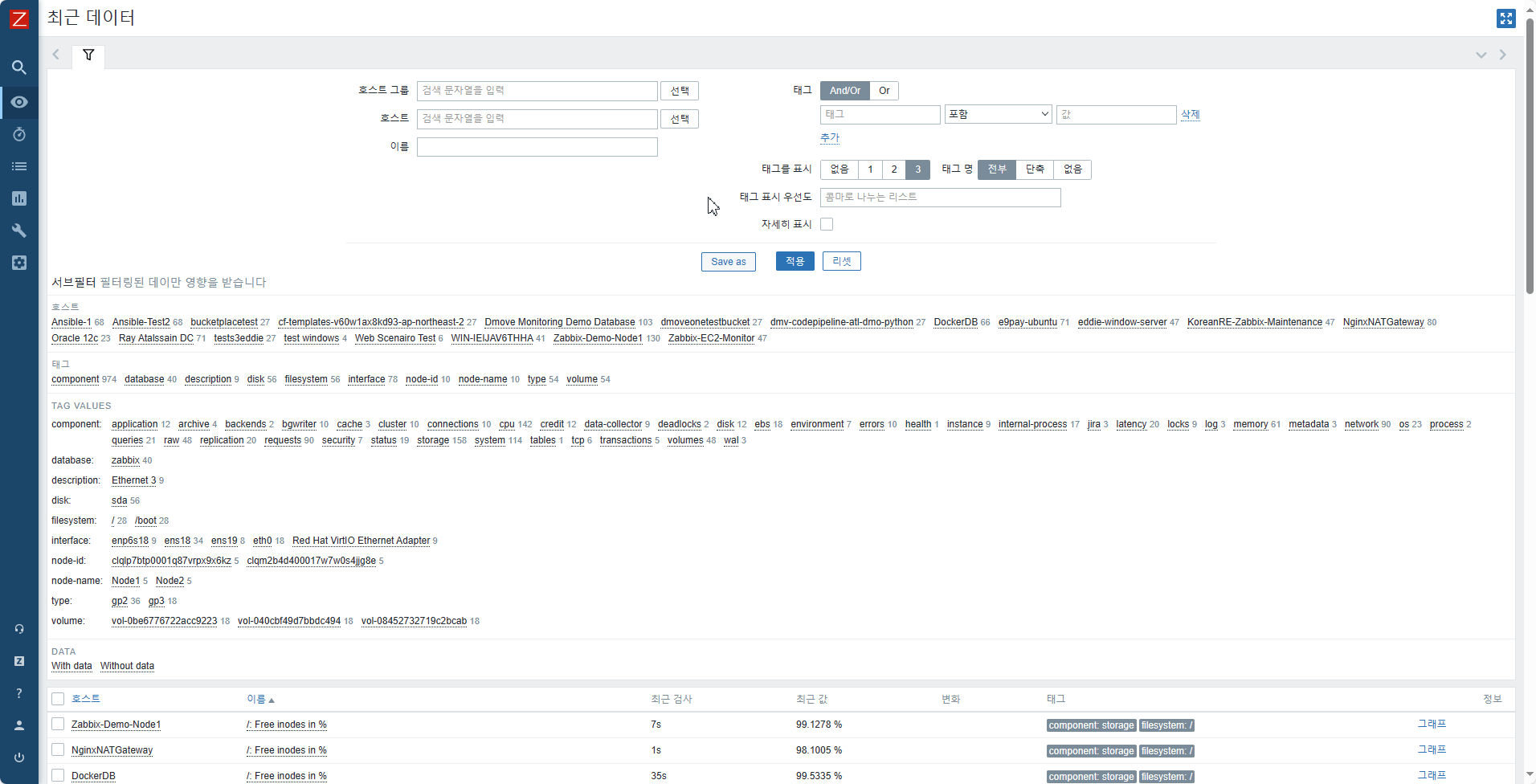1536x784 pixels.
Task: Select the Without data subfilter
Action: pyautogui.click(x=127, y=666)
